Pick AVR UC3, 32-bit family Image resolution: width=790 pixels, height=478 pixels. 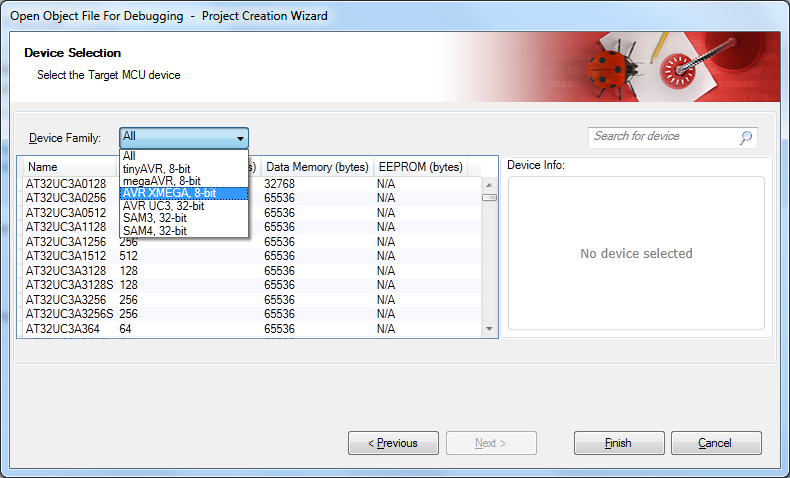(163, 206)
